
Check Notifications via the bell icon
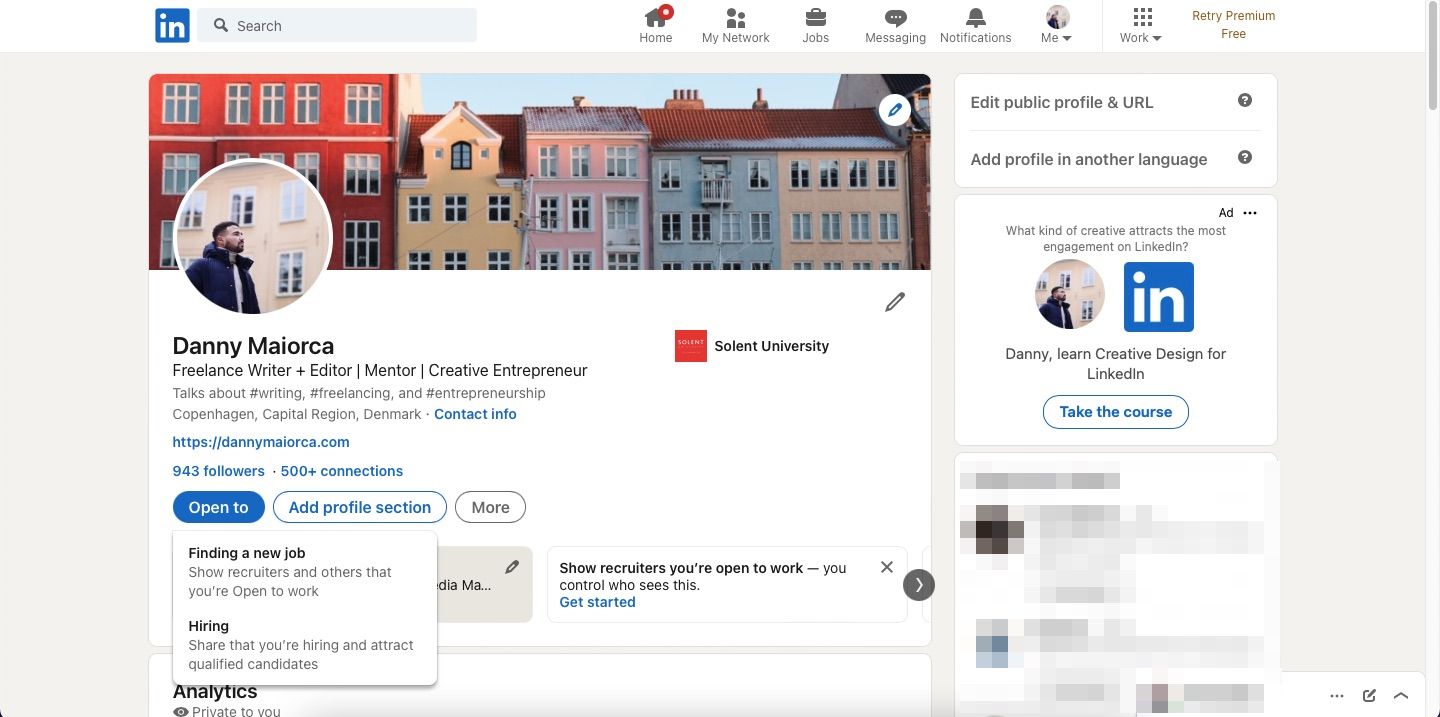[974, 18]
